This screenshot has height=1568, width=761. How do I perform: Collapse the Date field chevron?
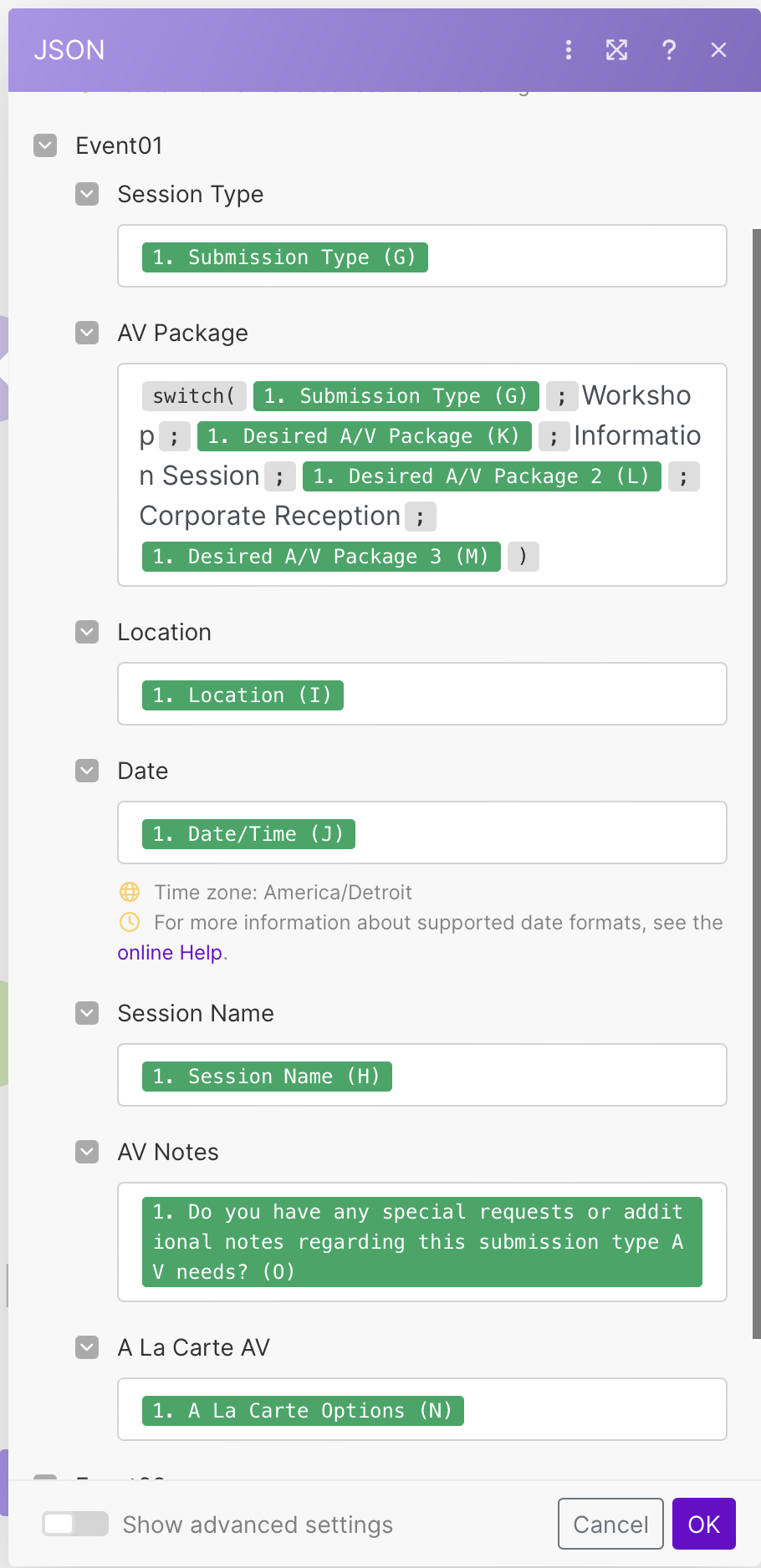coord(87,771)
